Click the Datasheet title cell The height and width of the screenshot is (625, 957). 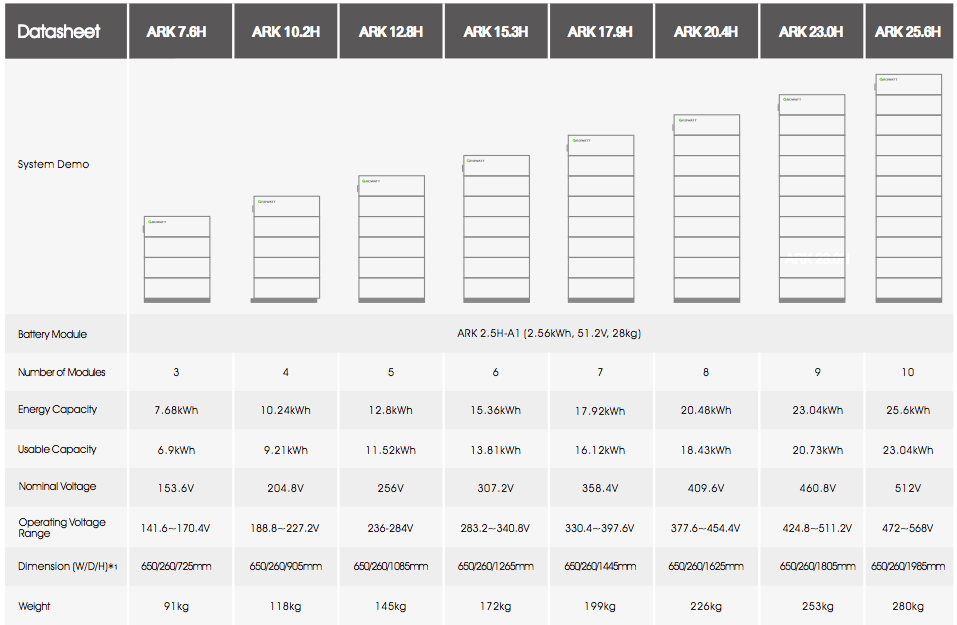point(59,32)
